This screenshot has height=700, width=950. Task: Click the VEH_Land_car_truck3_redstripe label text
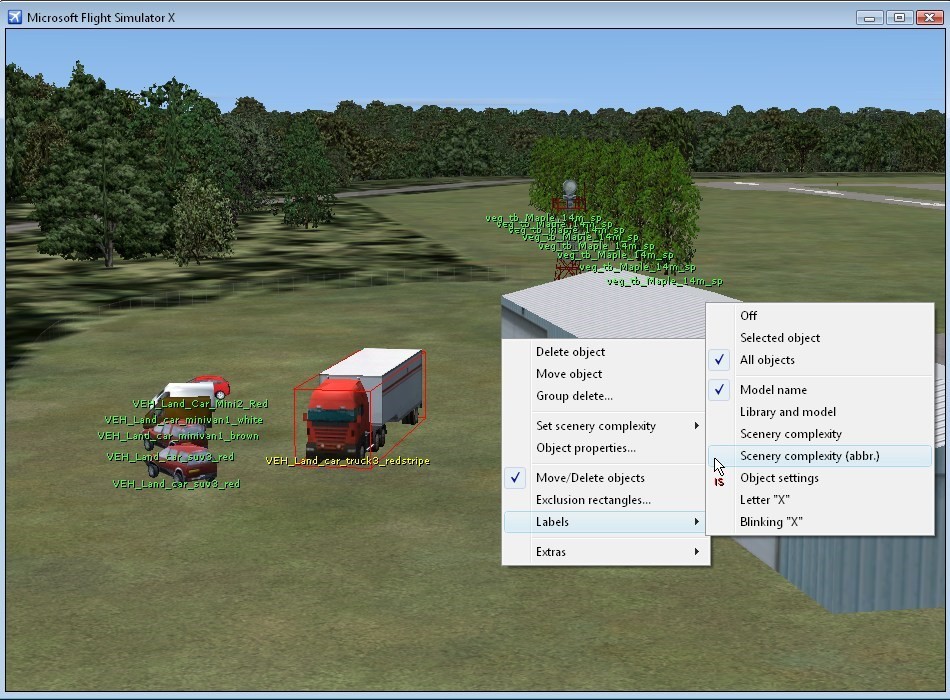(347, 461)
